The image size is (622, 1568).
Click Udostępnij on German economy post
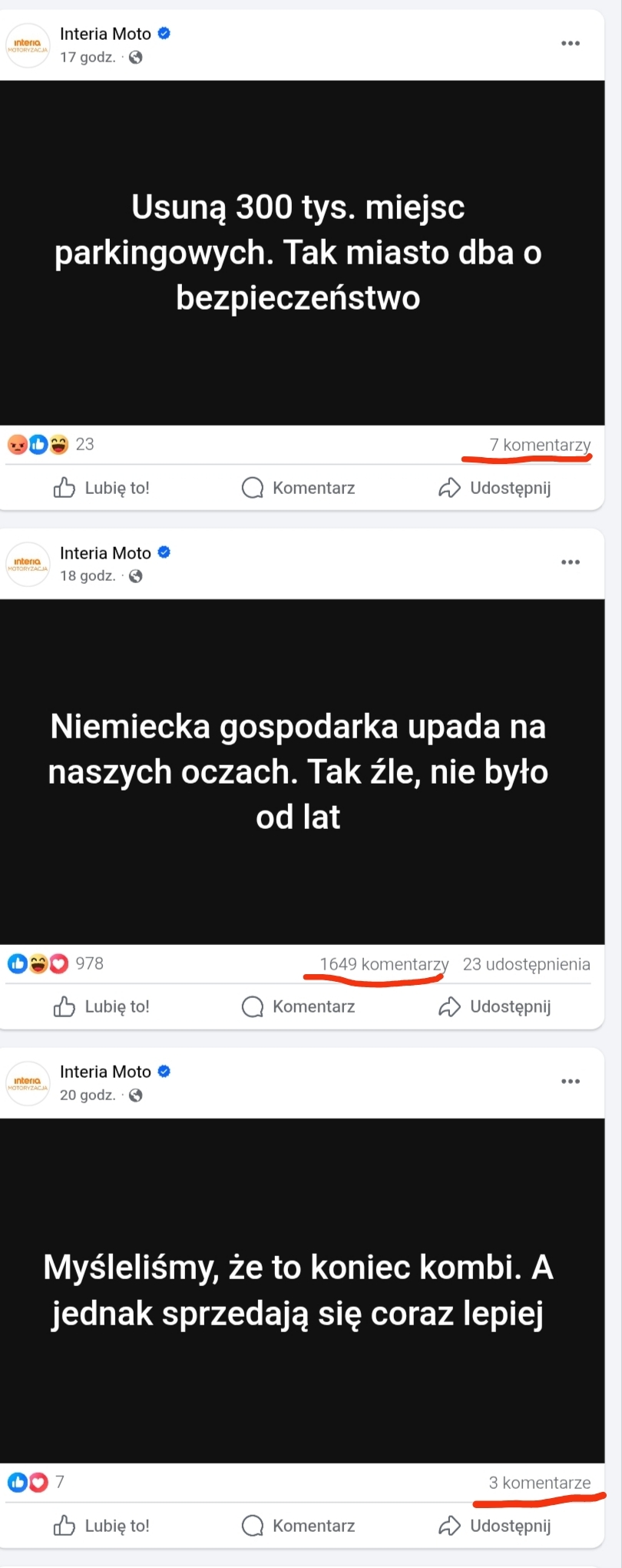495,1006
